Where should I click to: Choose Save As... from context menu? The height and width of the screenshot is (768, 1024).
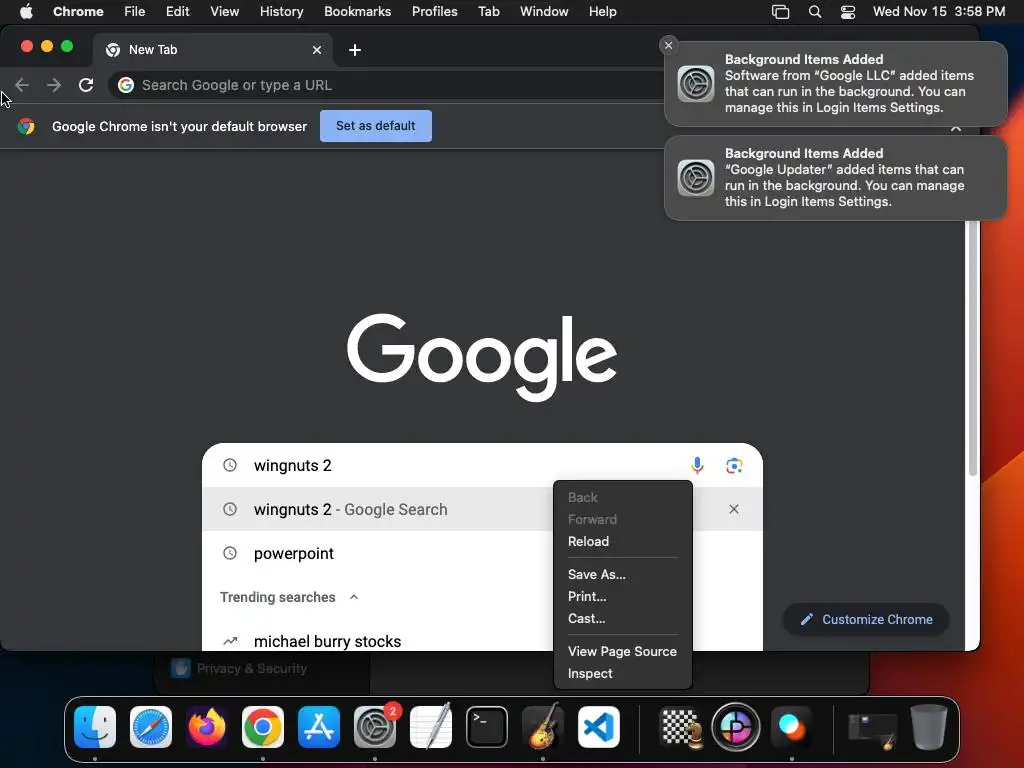[622, 574]
